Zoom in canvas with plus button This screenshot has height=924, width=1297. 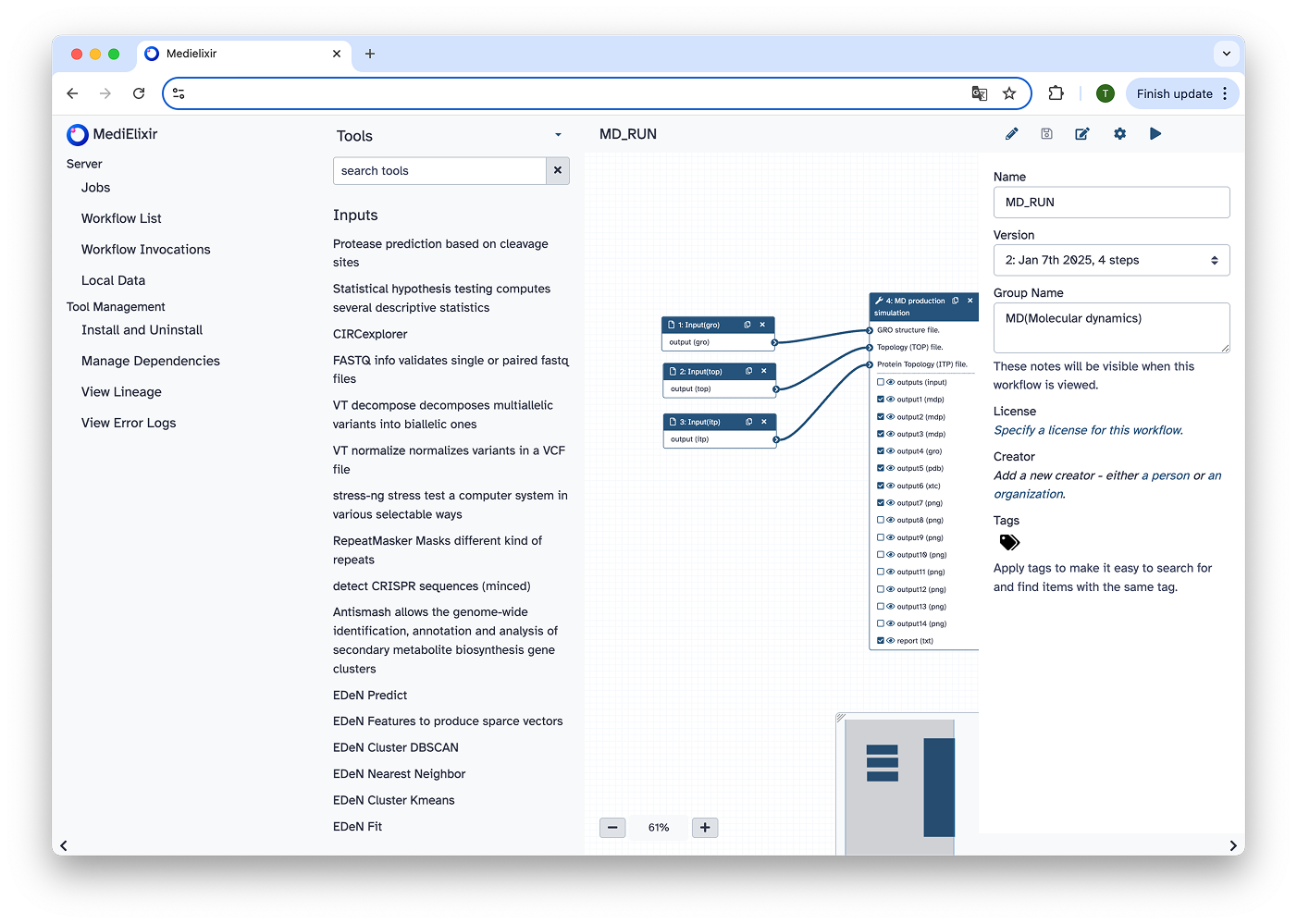click(x=705, y=828)
